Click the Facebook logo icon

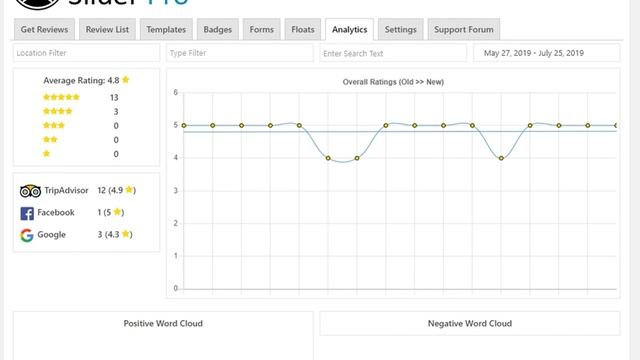pos(27,213)
